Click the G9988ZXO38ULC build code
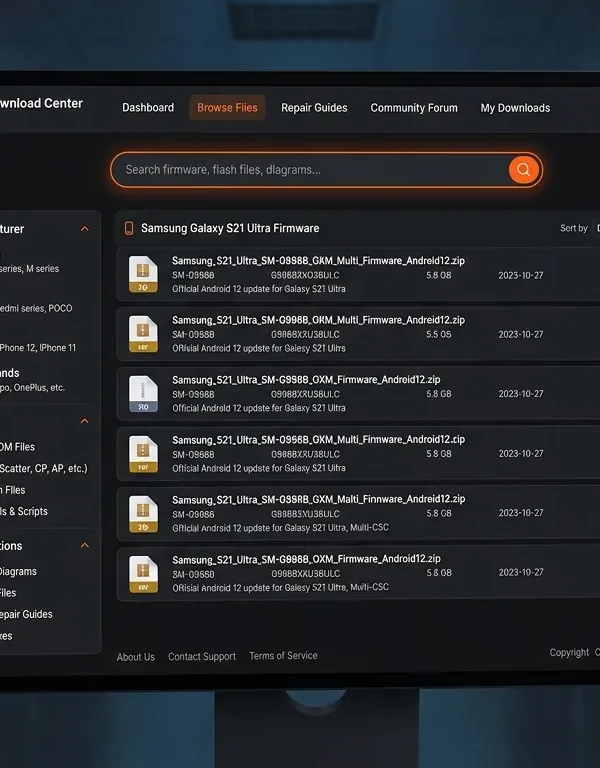 (305, 275)
